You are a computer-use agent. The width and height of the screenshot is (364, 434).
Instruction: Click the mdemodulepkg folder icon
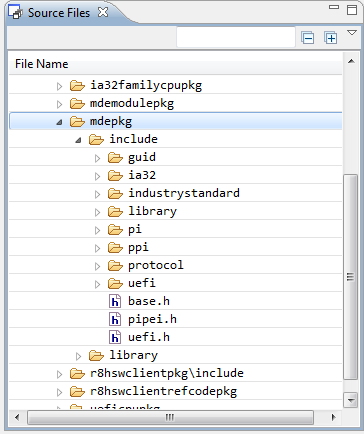click(77, 104)
